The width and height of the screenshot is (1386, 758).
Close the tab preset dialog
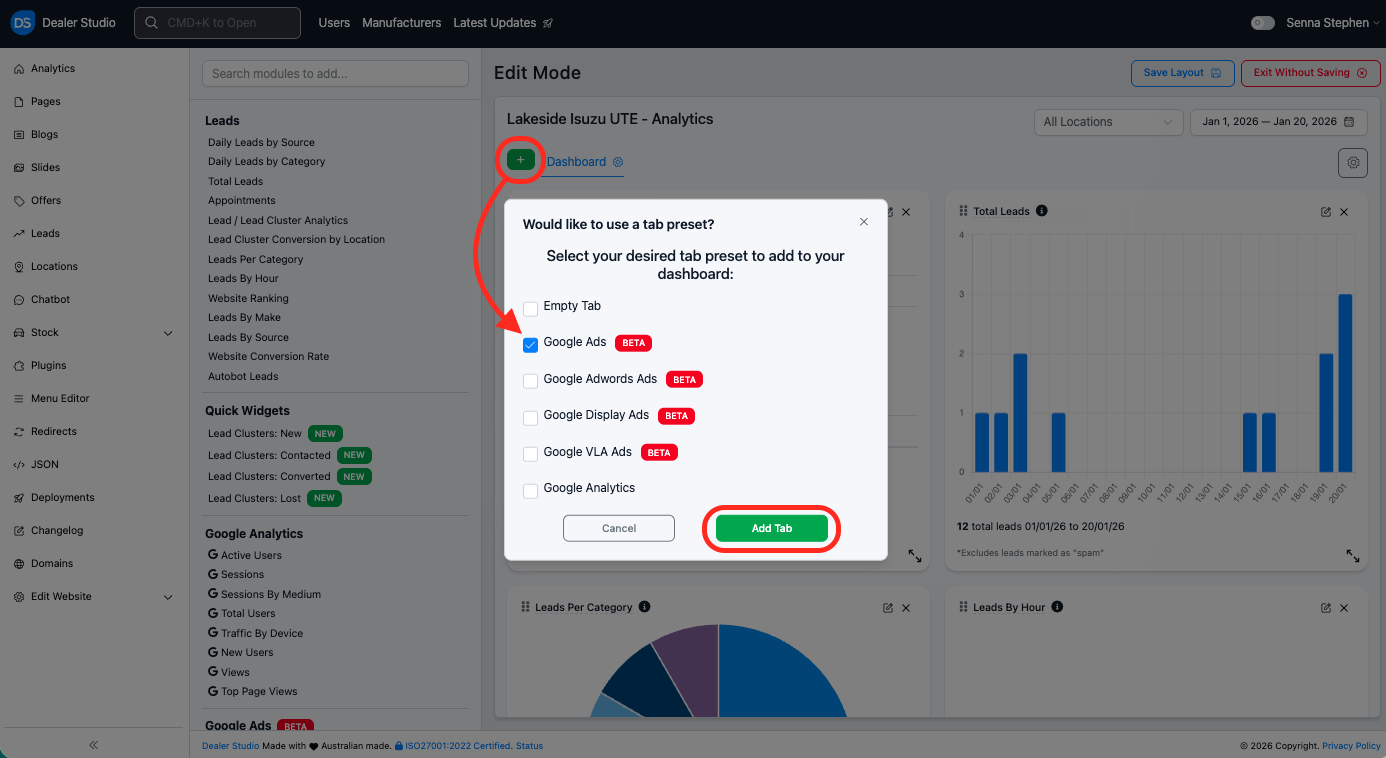click(x=864, y=222)
